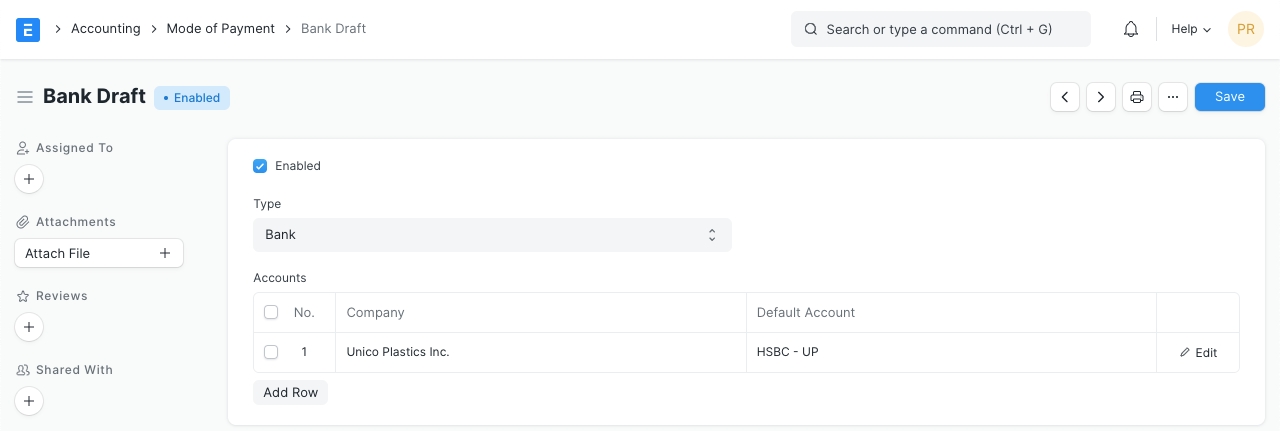Navigate to Accounting breadcrumb

pos(105,29)
